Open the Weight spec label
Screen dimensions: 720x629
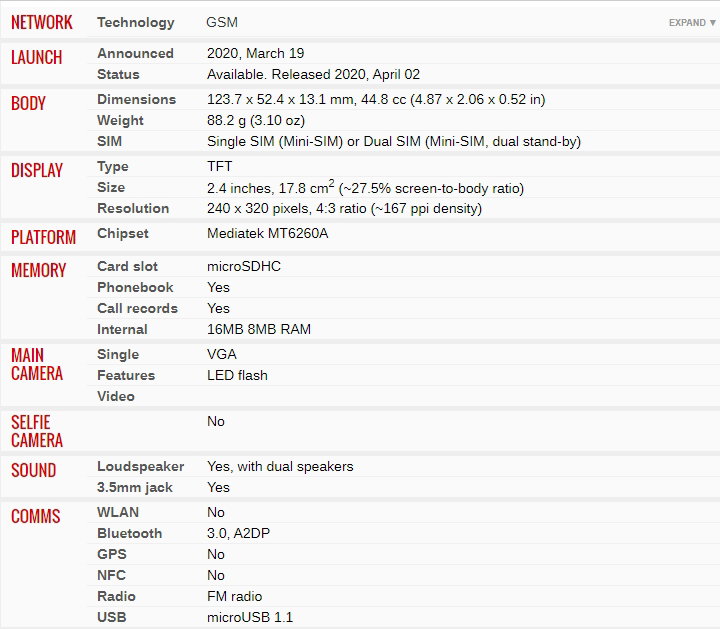tap(120, 120)
